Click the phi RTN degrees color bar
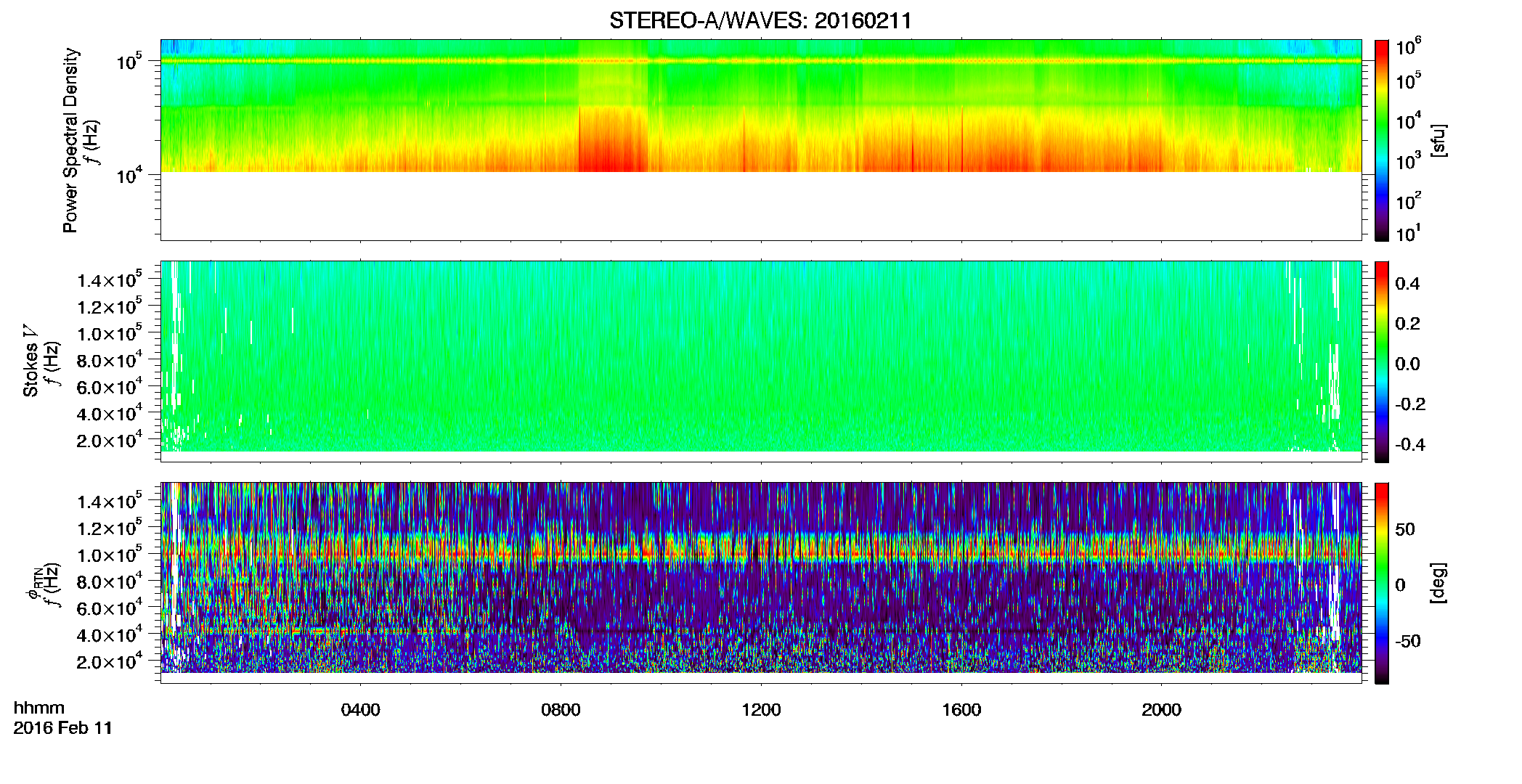The image size is (1522, 784). tap(1382, 583)
